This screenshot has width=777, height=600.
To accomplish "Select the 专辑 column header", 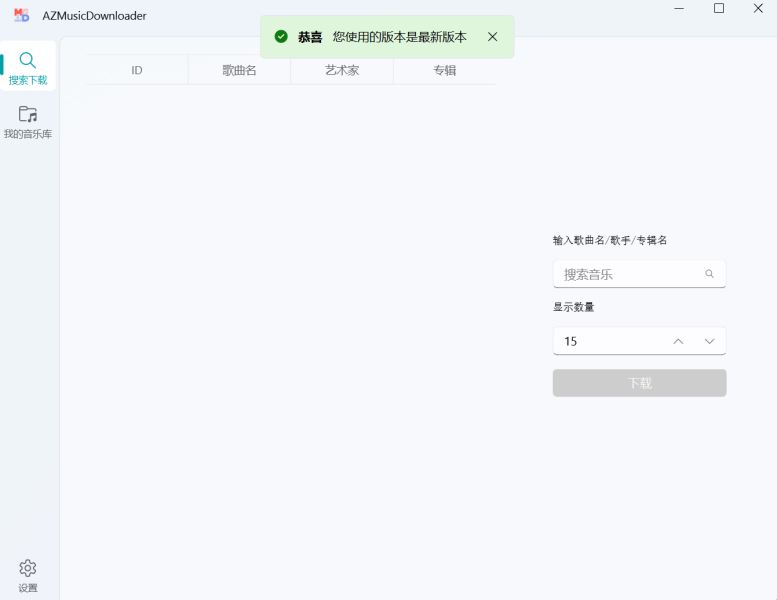I will (444, 70).
